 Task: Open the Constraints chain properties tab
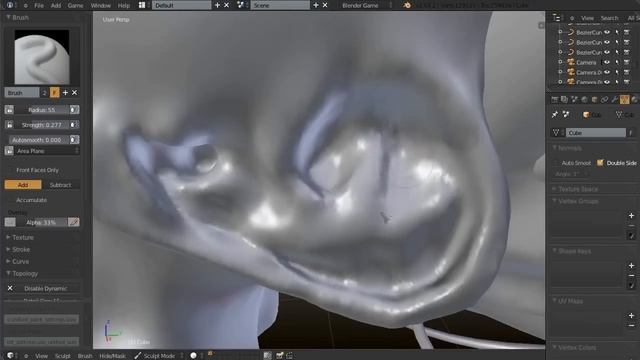point(604,99)
